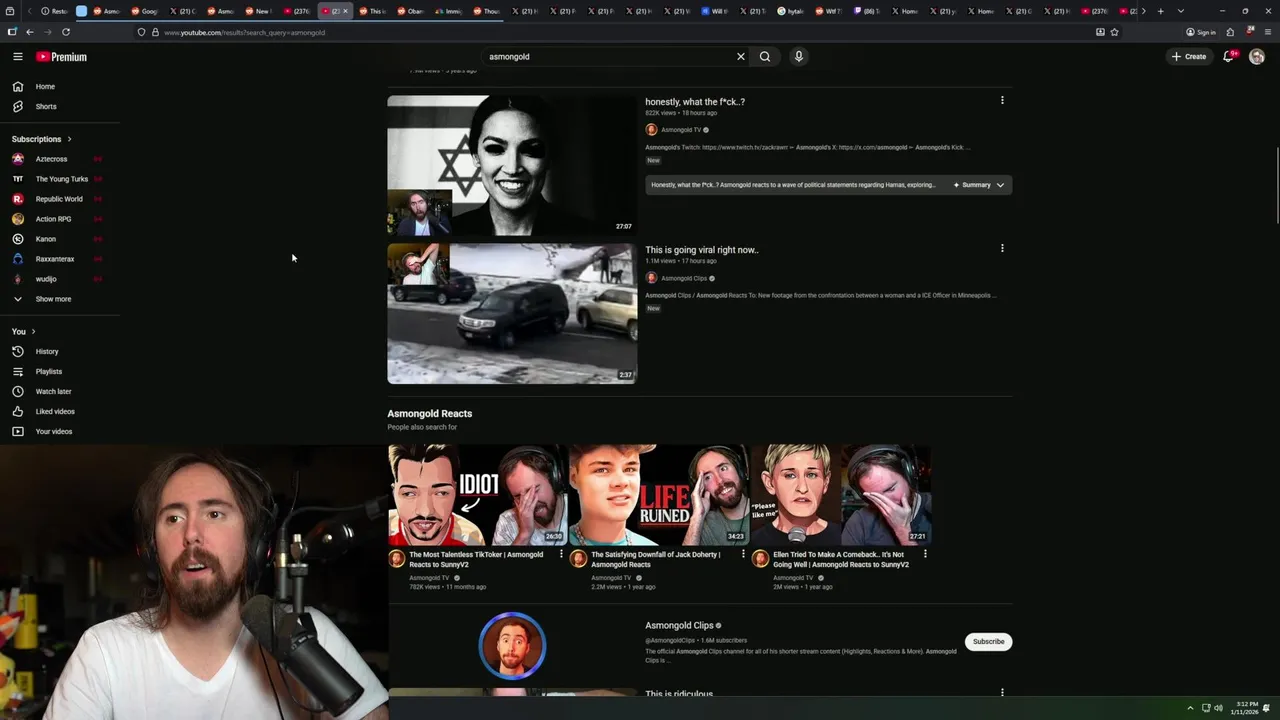The height and width of the screenshot is (720, 1280).
Task: Sign in to the browser profile
Action: 1201,32
